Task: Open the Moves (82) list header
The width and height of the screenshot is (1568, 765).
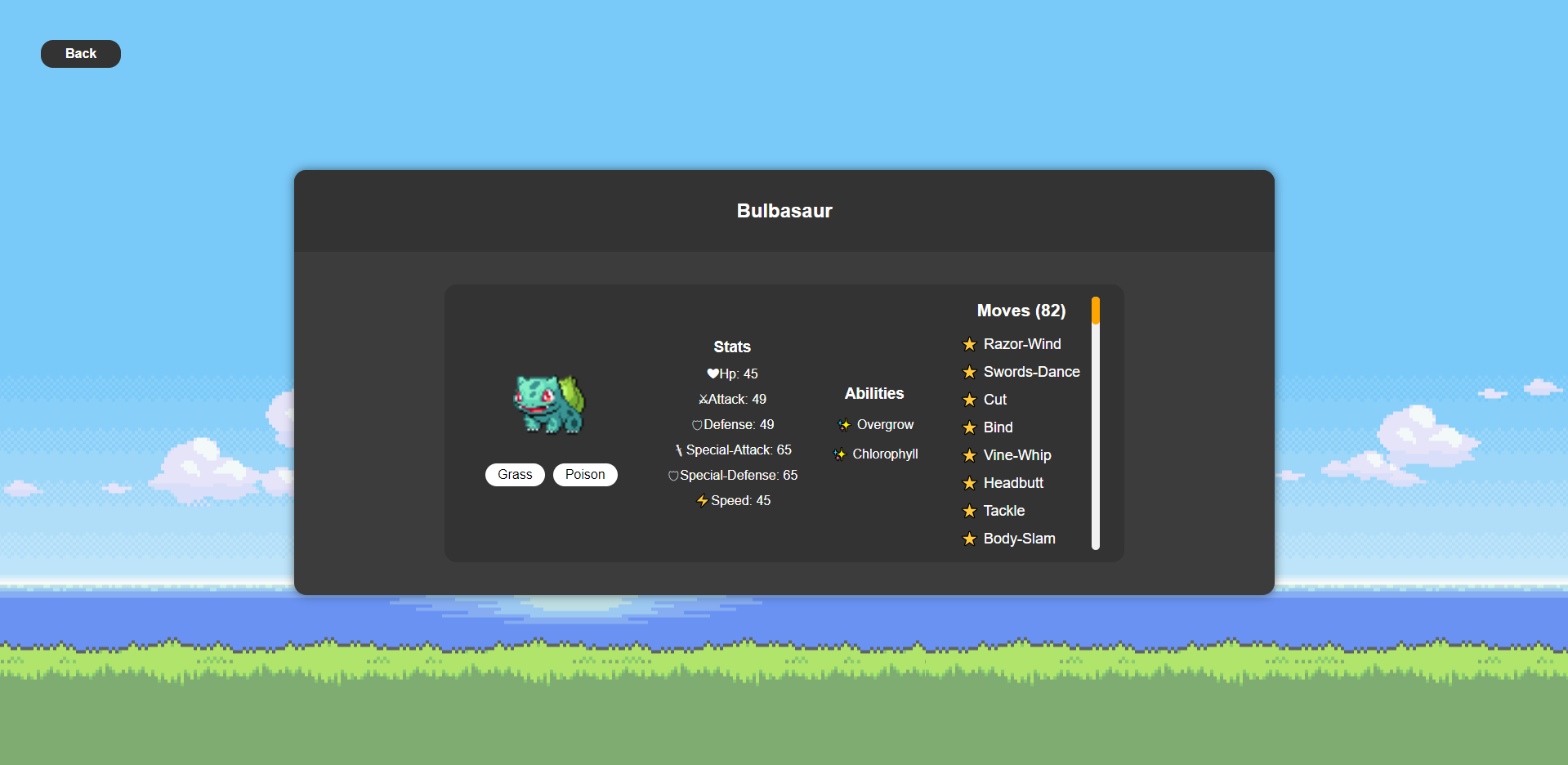Action: 1021,311
